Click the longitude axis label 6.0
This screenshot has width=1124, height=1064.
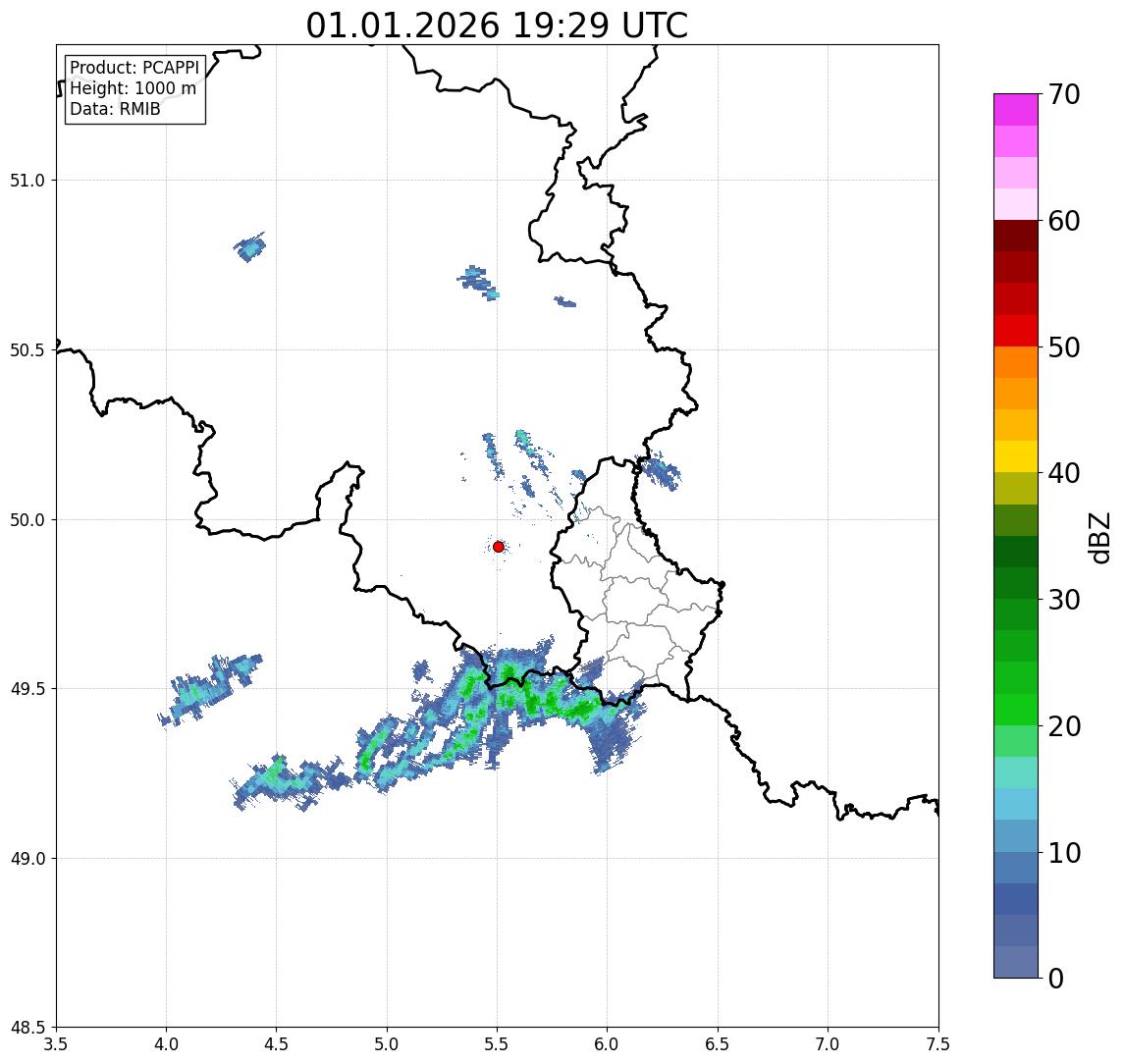(608, 1044)
